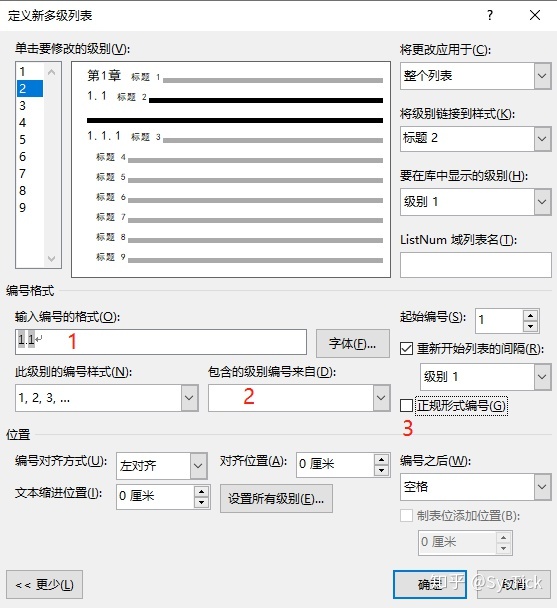Select level 9 in the level list
This screenshot has height=608, width=557.
point(30,208)
